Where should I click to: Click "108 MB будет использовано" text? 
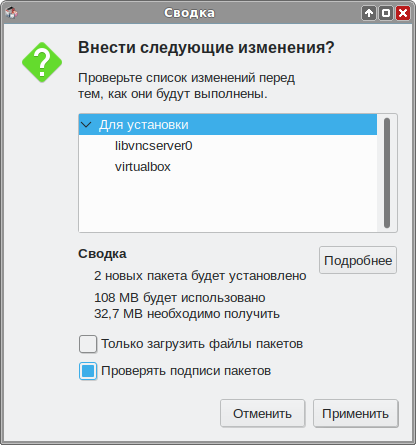(x=180, y=297)
